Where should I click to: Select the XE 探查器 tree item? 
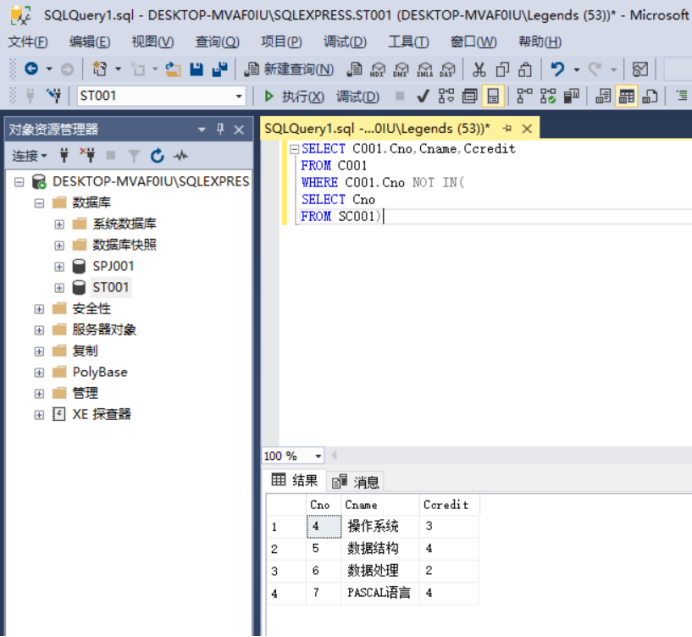[102, 414]
